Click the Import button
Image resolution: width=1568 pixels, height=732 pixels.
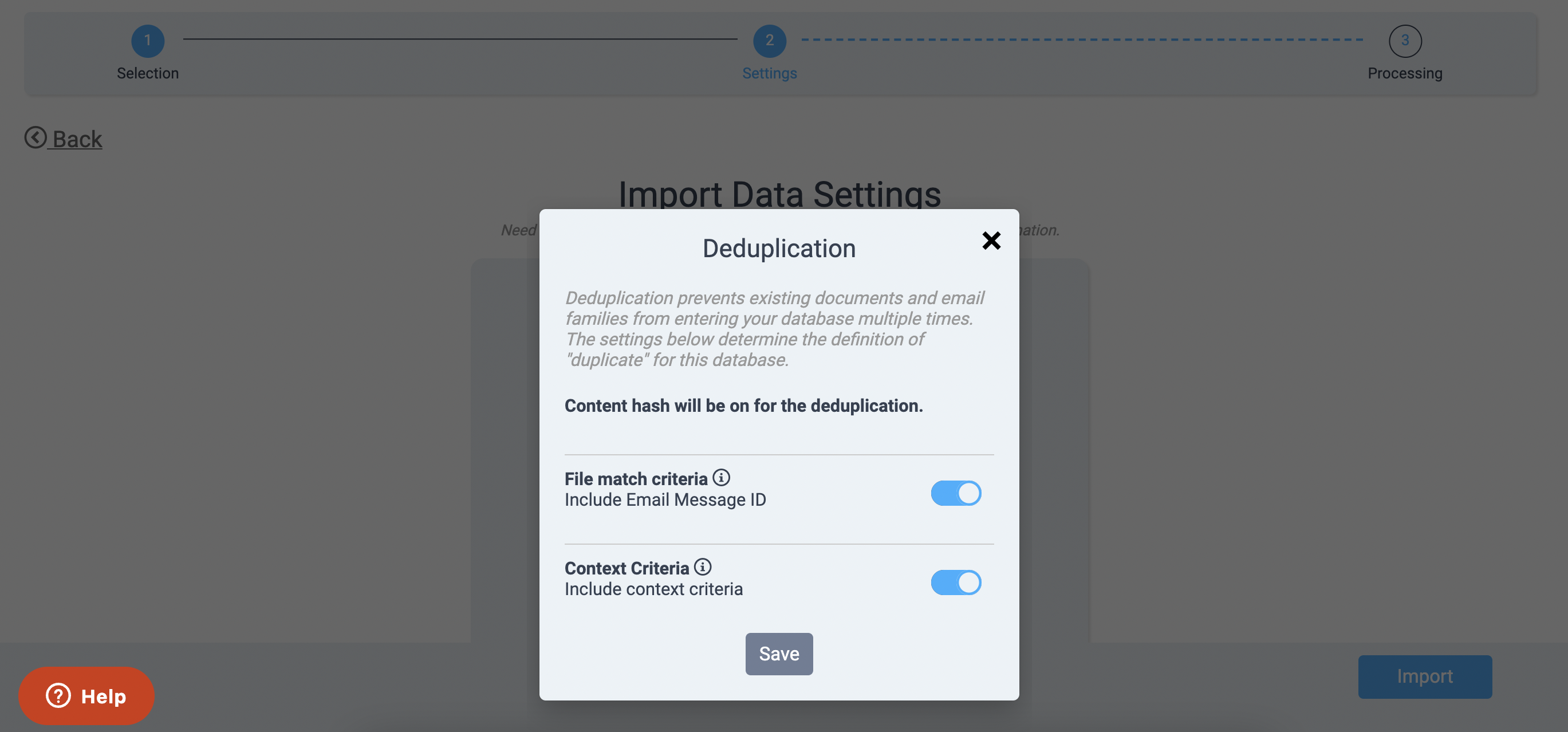(1424, 676)
